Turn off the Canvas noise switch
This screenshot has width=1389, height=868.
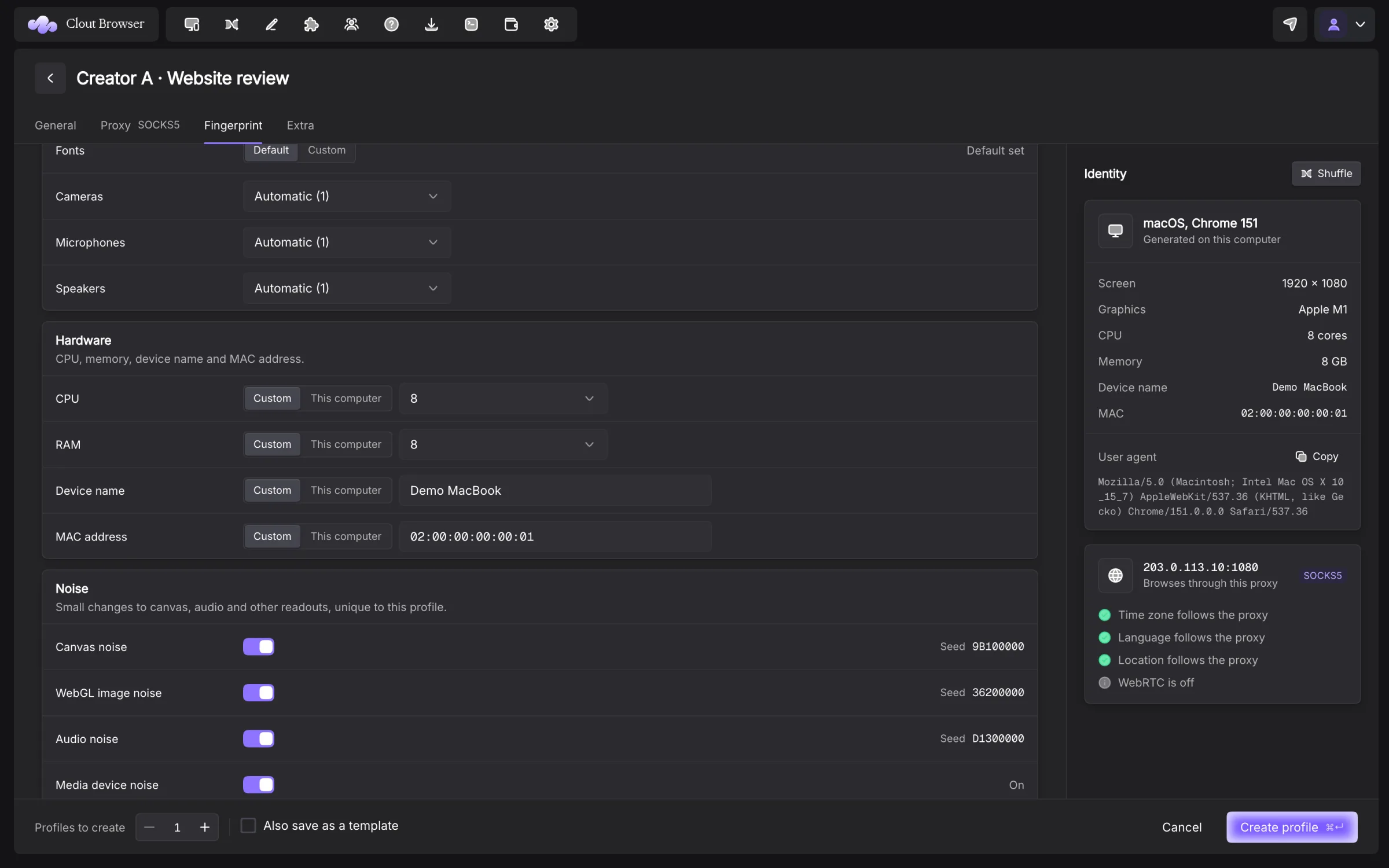(x=258, y=646)
